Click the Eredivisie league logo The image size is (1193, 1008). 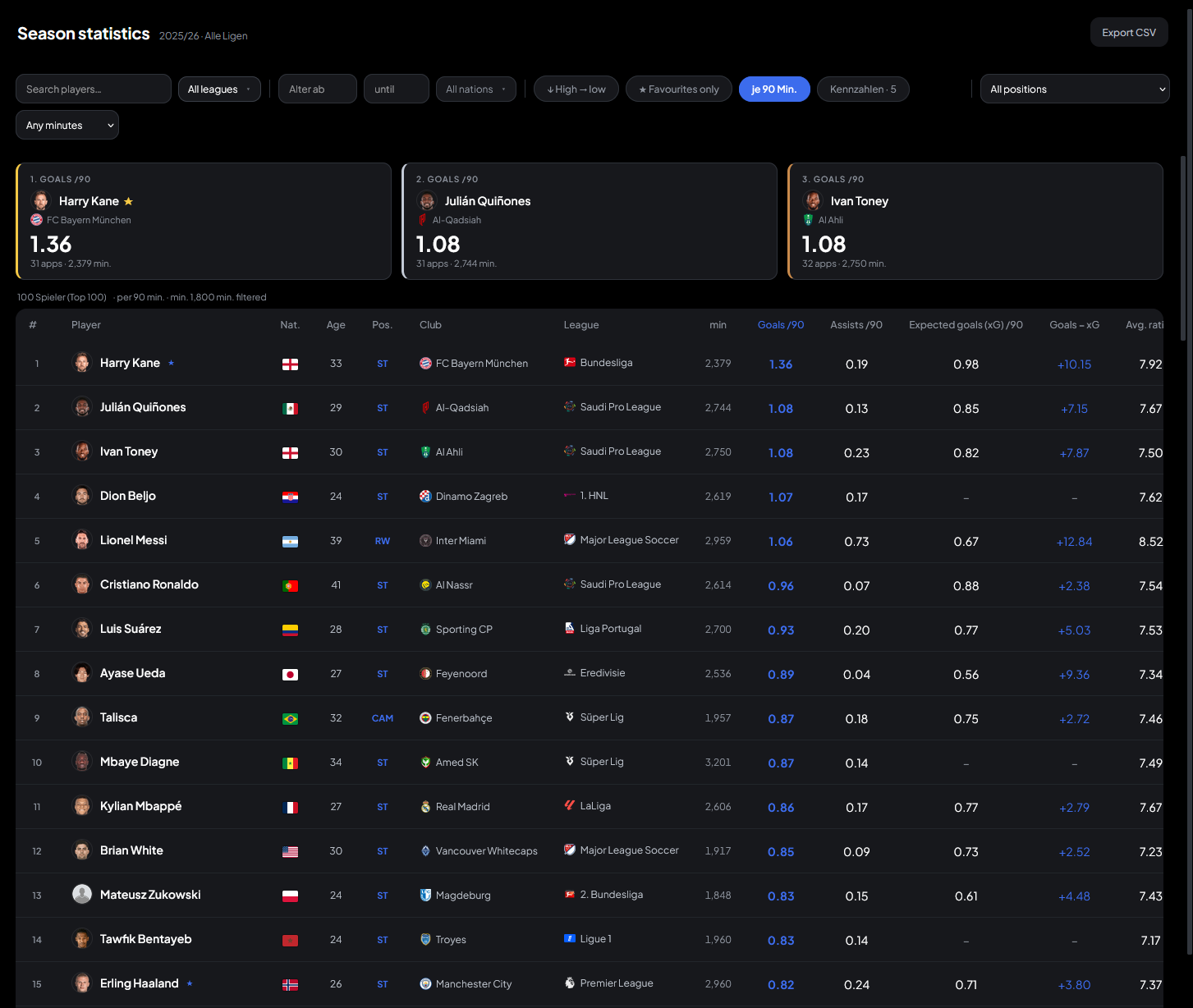pyautogui.click(x=570, y=672)
